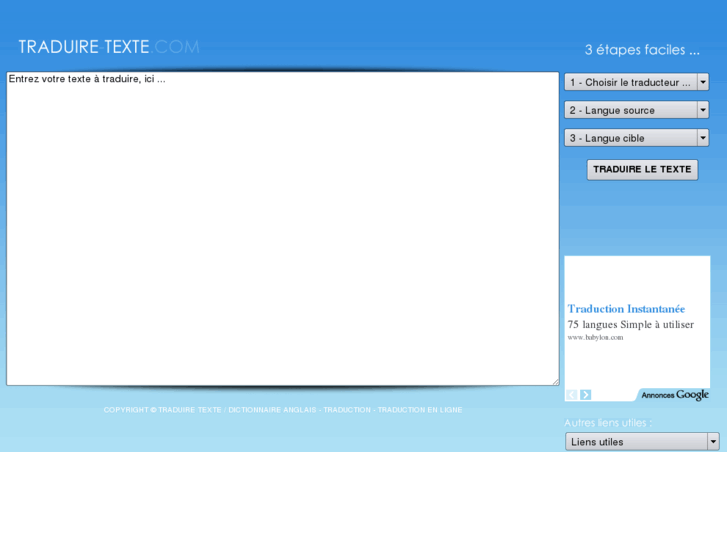Open the 'Liens utiles' dropdown
Screen dimensions: 727x545
click(642, 442)
